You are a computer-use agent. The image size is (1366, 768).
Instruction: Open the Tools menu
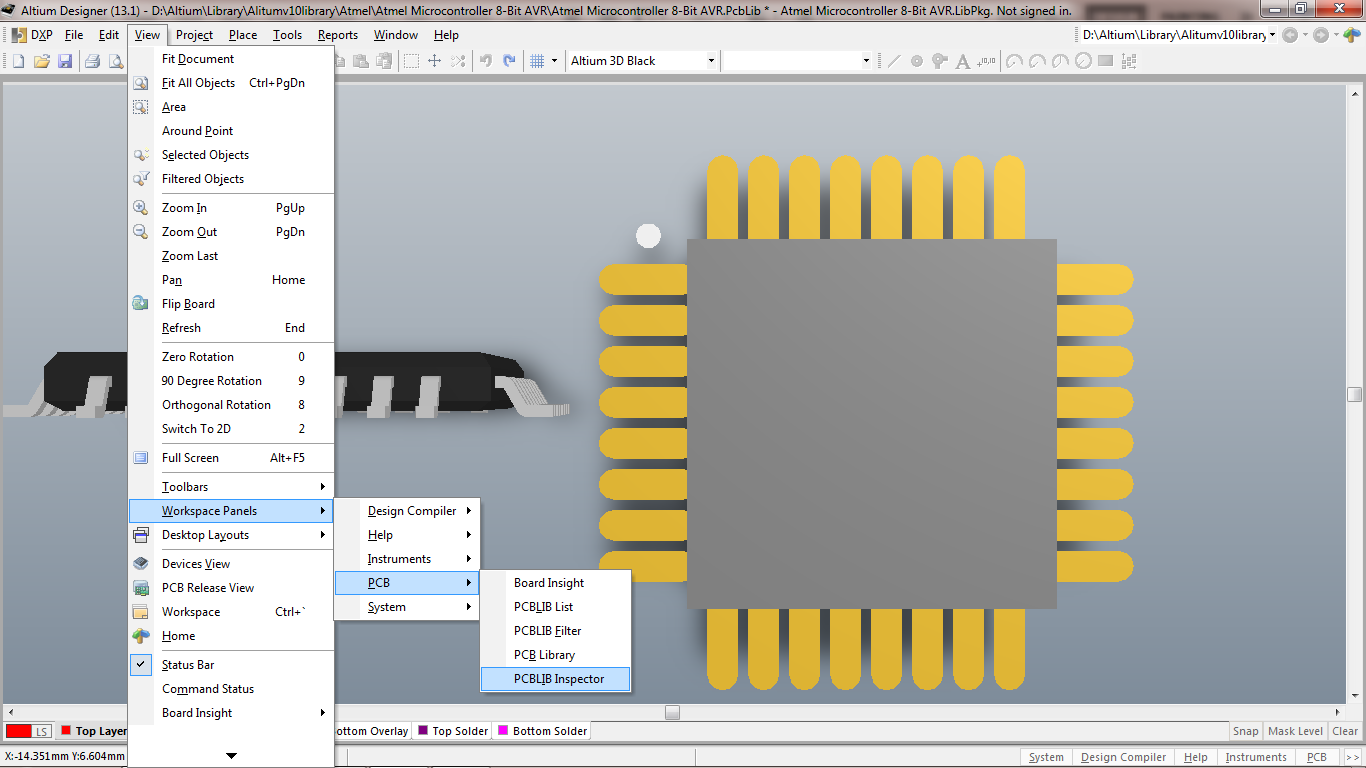287,34
